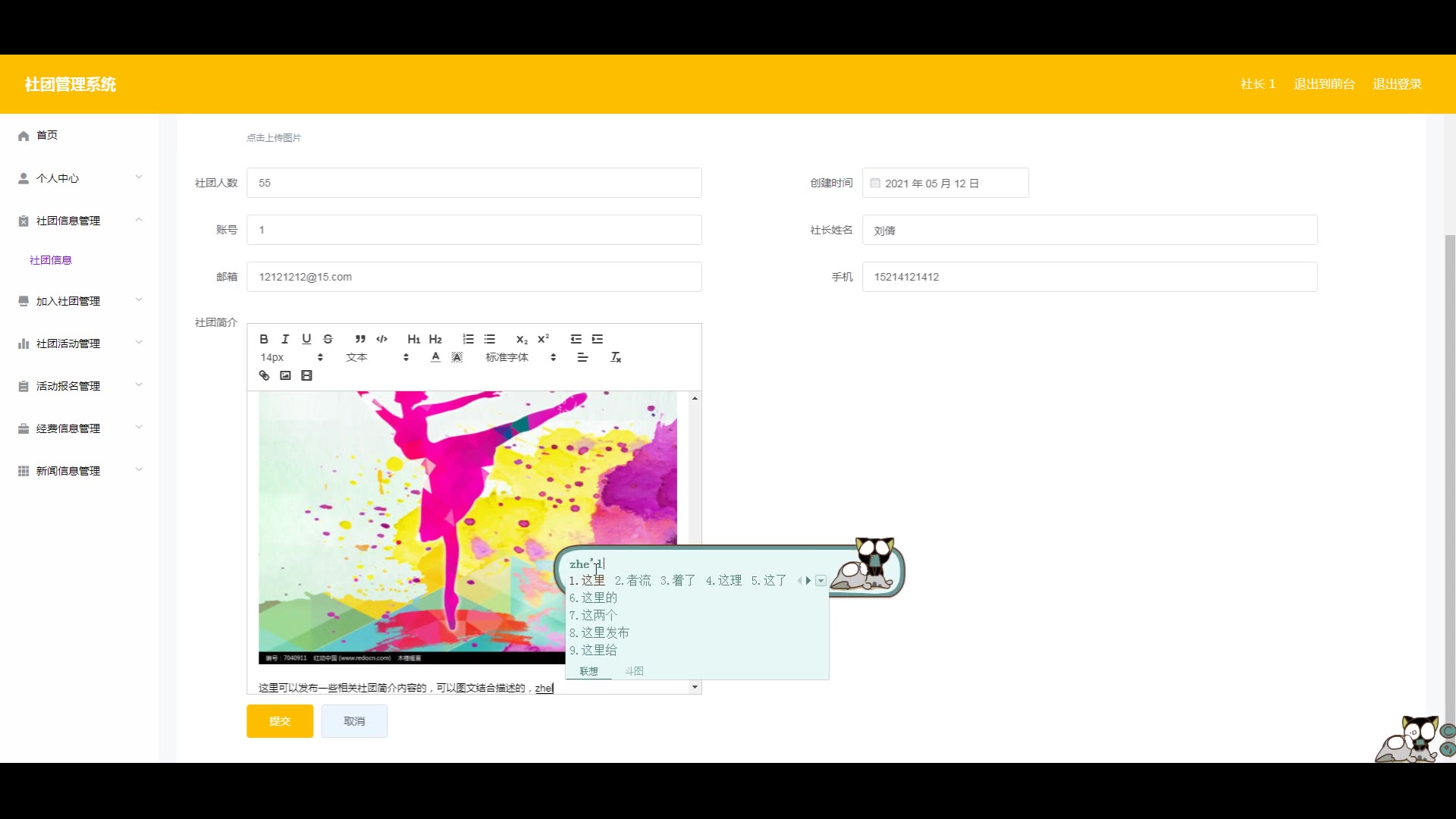Click the yellow 提交 button

tap(279, 721)
